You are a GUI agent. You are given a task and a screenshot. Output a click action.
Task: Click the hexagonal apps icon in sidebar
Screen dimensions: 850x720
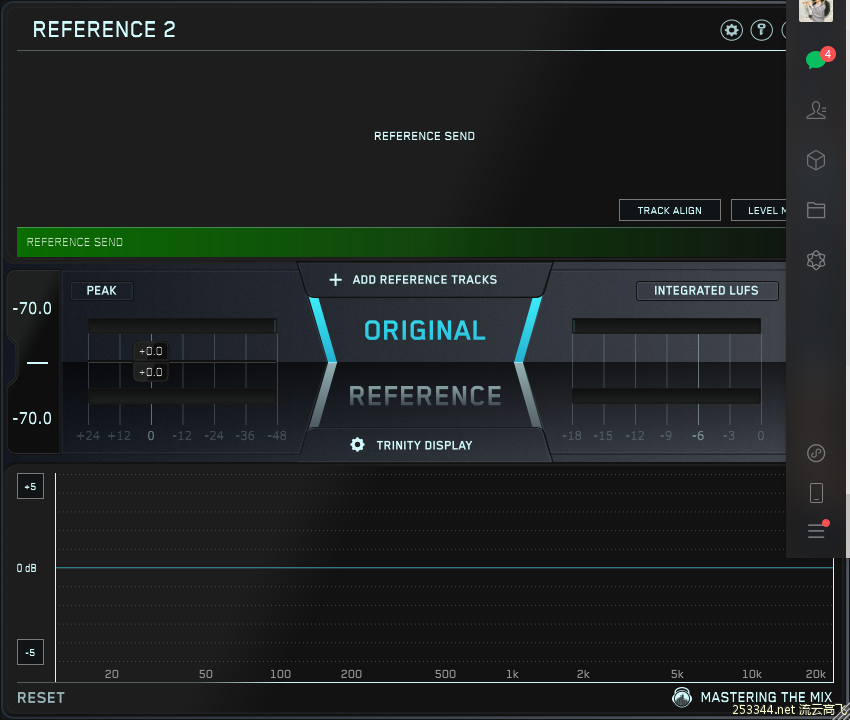point(816,261)
